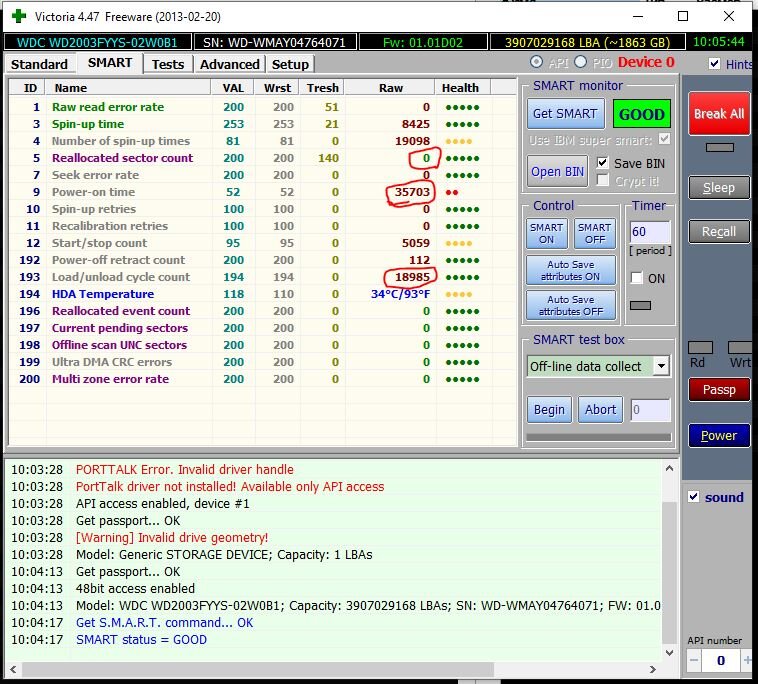Click the Passp button
The width and height of the screenshot is (758, 684).
click(719, 390)
